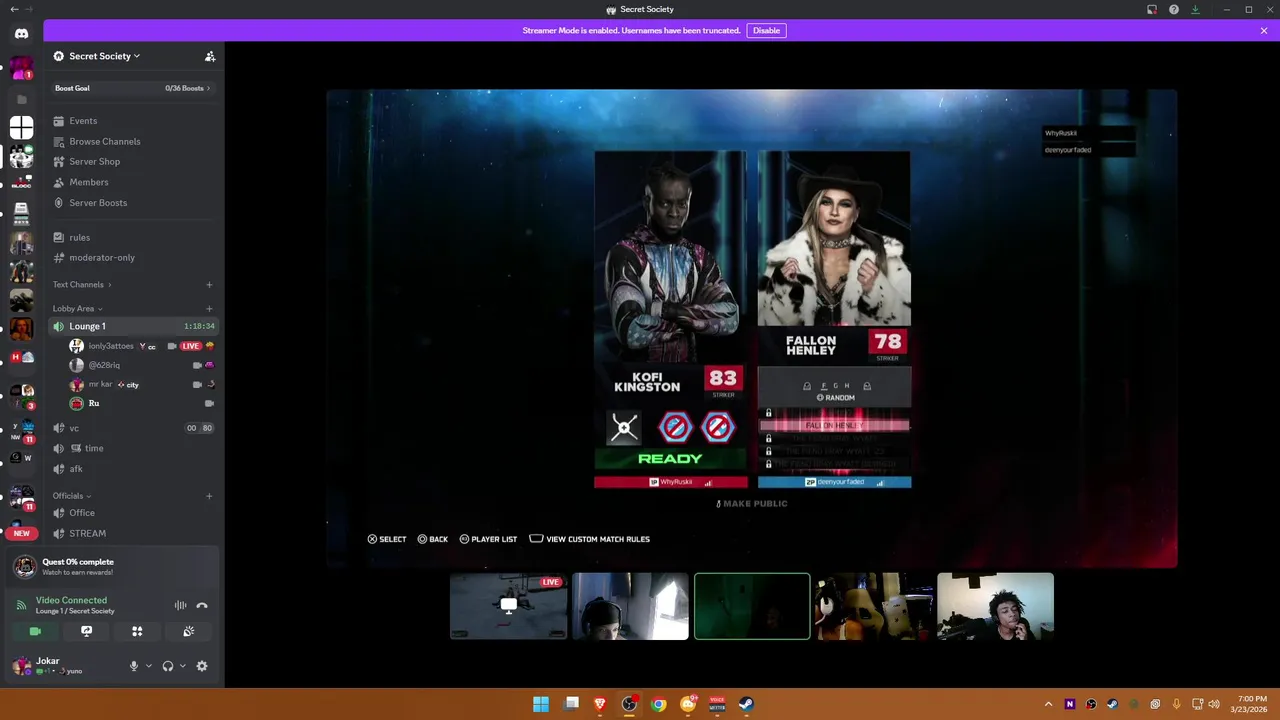This screenshot has width=1280, height=720.
Task: Open Discord direct messages home icon
Action: pos(21,33)
